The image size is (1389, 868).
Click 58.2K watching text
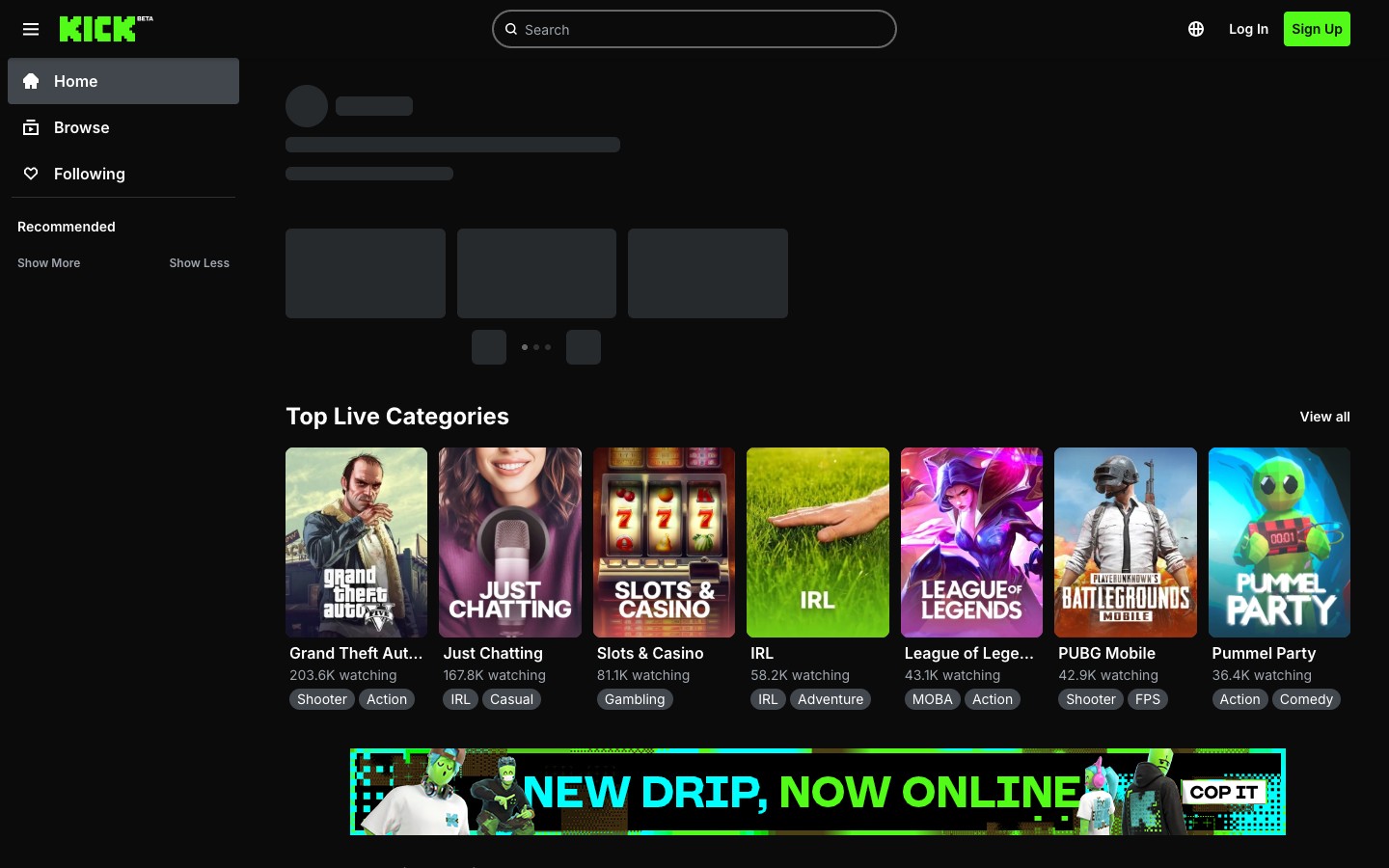pyautogui.click(x=801, y=675)
